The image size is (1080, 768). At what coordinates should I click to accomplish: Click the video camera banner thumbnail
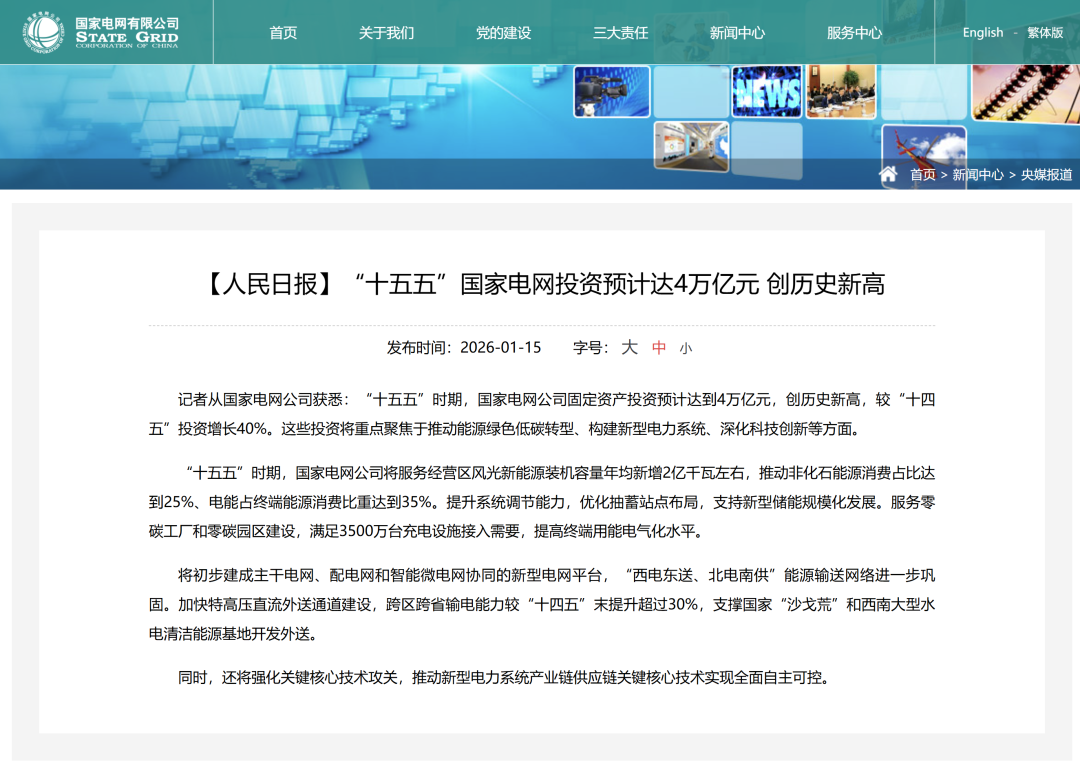click(x=612, y=92)
